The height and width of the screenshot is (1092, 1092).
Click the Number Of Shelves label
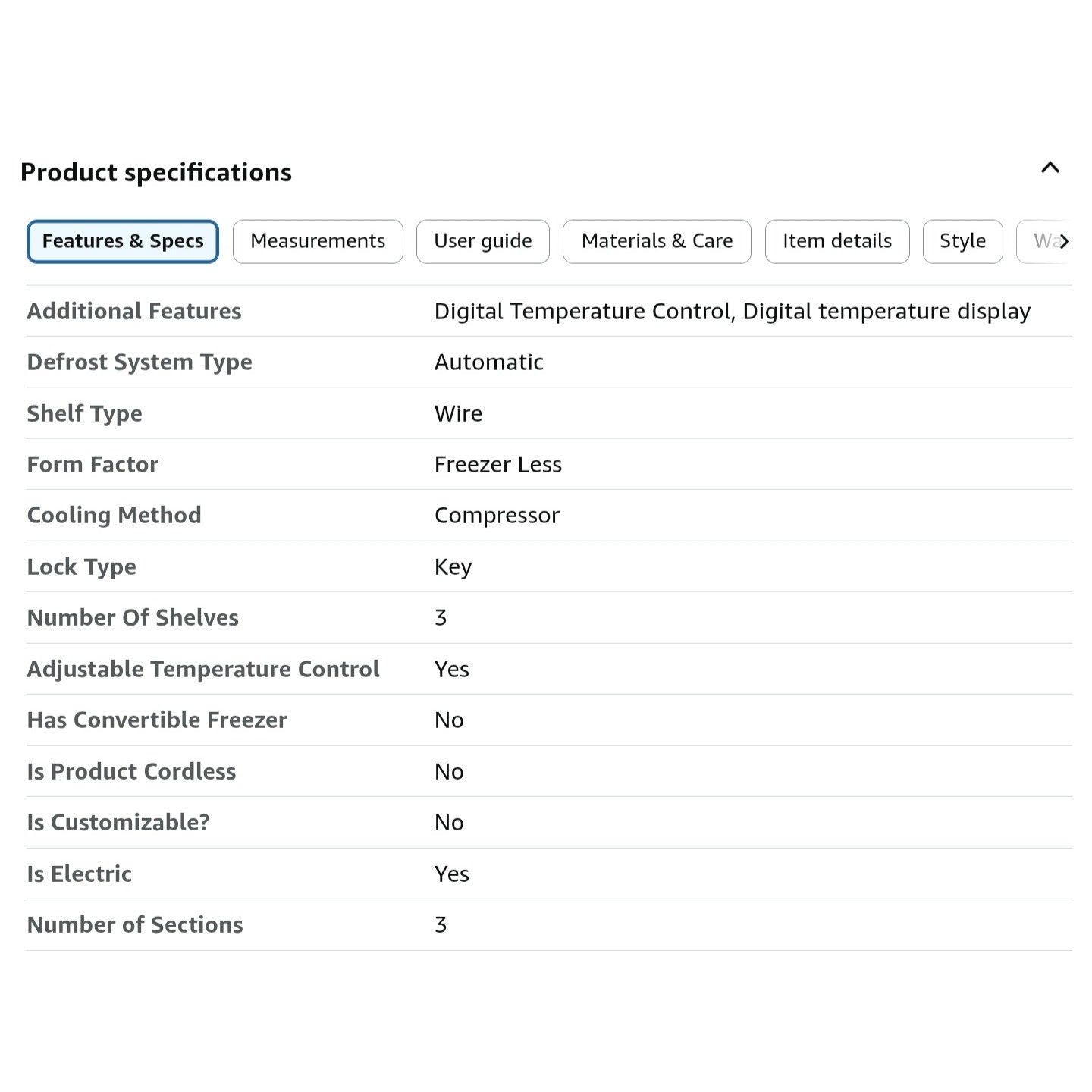(133, 617)
